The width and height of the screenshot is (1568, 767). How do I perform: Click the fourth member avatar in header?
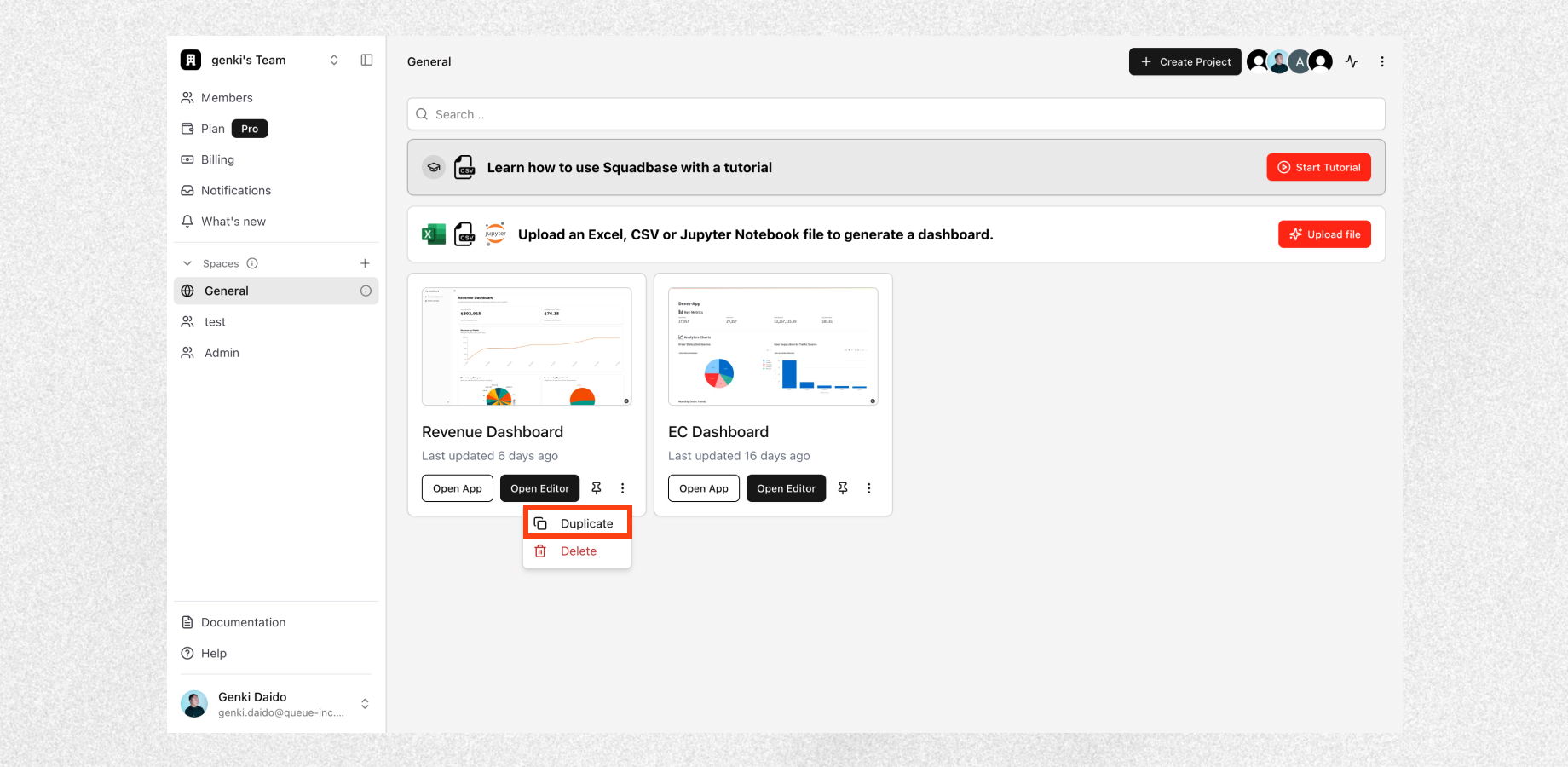pyautogui.click(x=1321, y=61)
